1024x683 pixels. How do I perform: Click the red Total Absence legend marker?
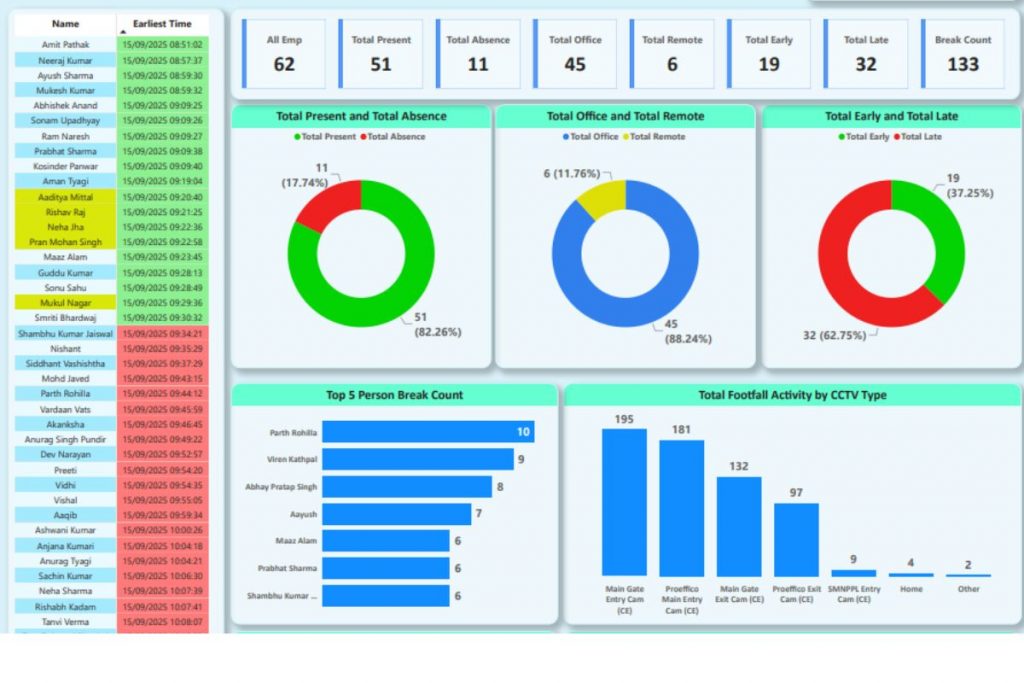point(363,137)
